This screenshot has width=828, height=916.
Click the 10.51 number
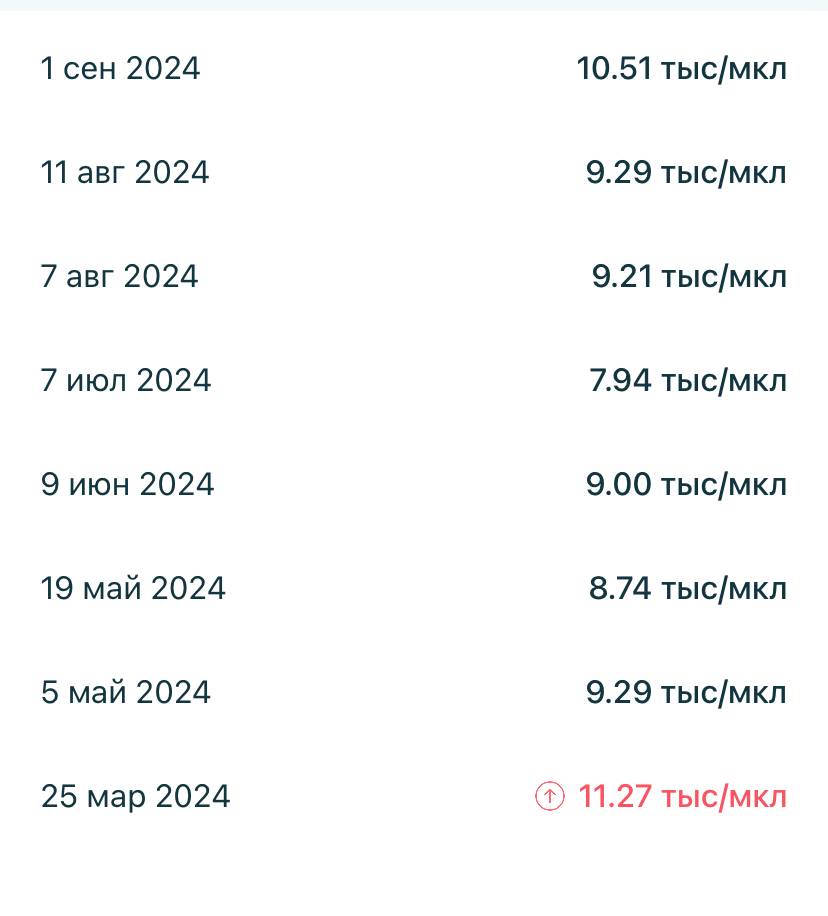[614, 69]
